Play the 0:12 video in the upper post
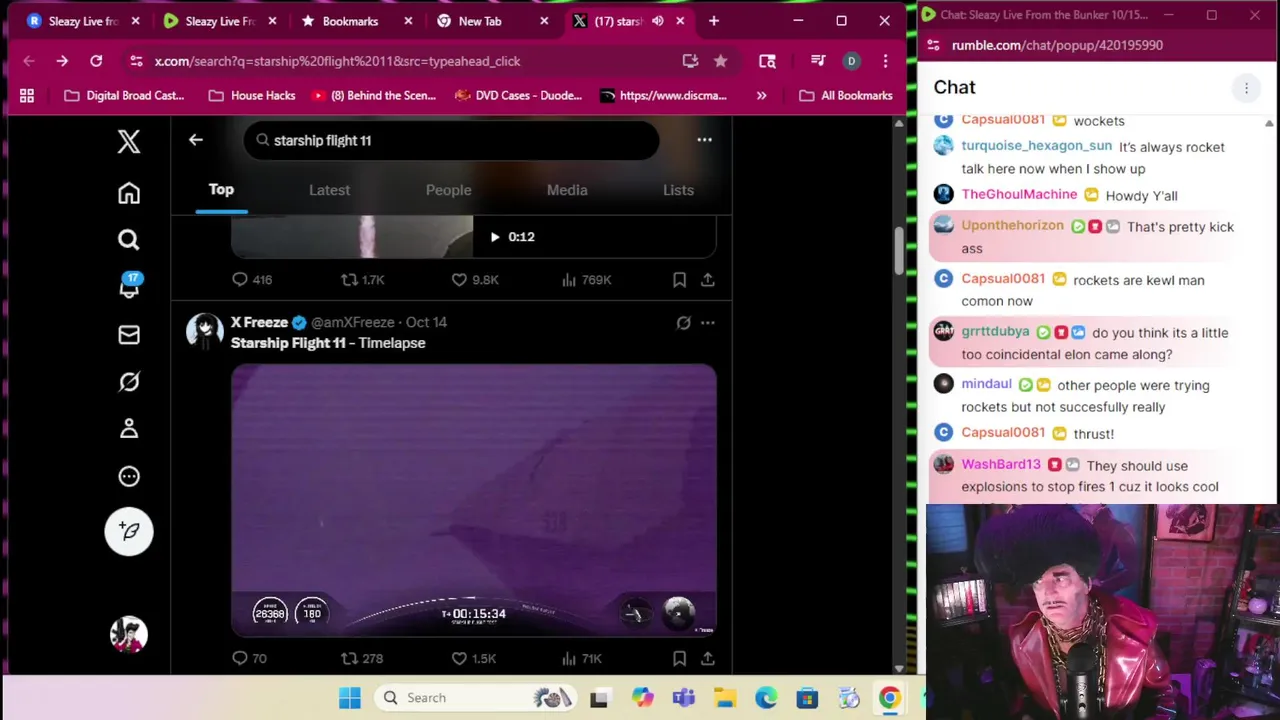 click(494, 237)
